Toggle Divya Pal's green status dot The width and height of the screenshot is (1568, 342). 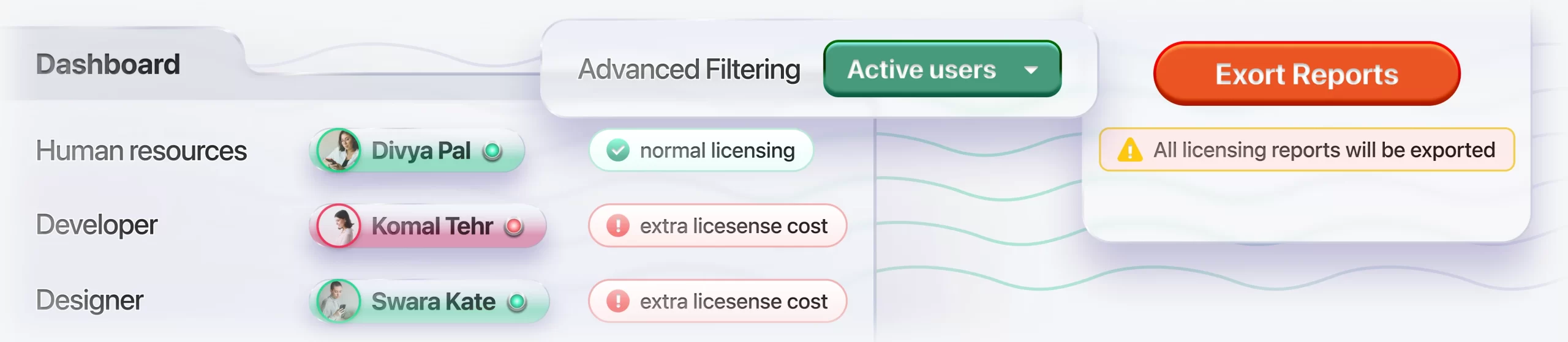(x=492, y=151)
